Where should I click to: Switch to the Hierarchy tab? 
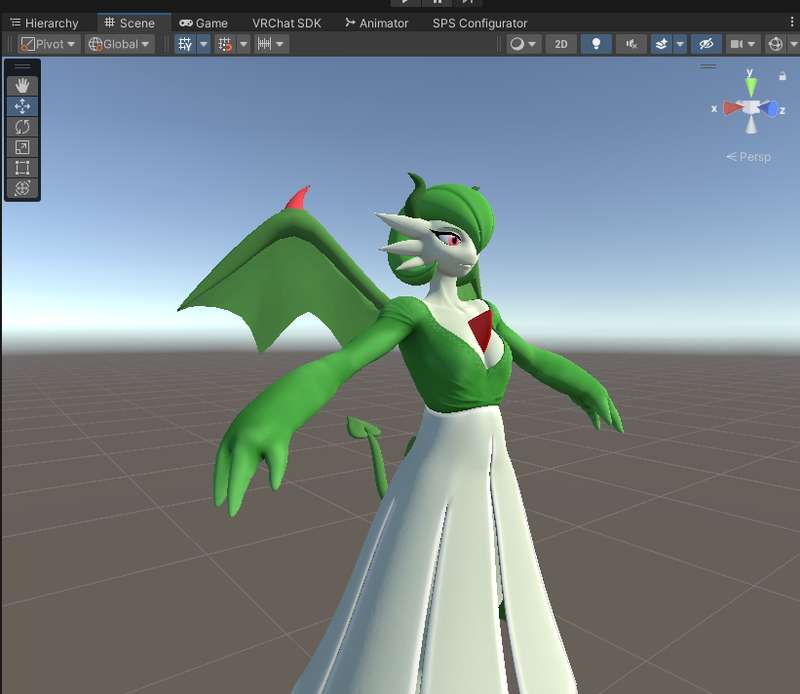pyautogui.click(x=44, y=23)
